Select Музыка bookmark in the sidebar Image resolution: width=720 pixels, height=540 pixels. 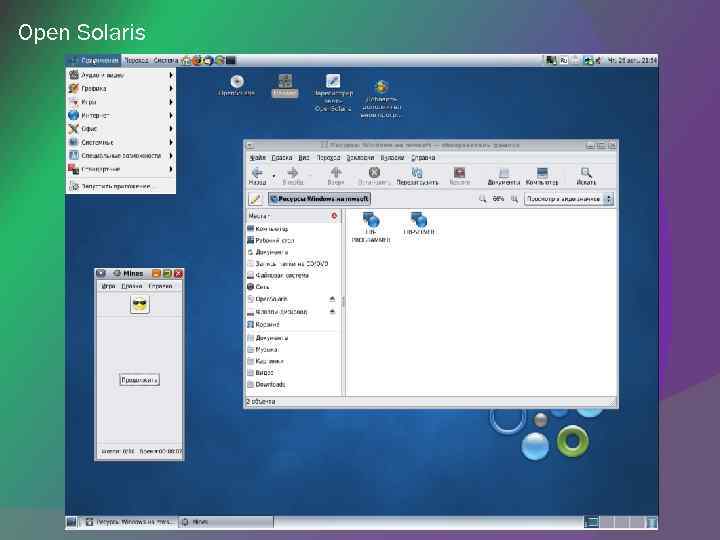point(262,350)
